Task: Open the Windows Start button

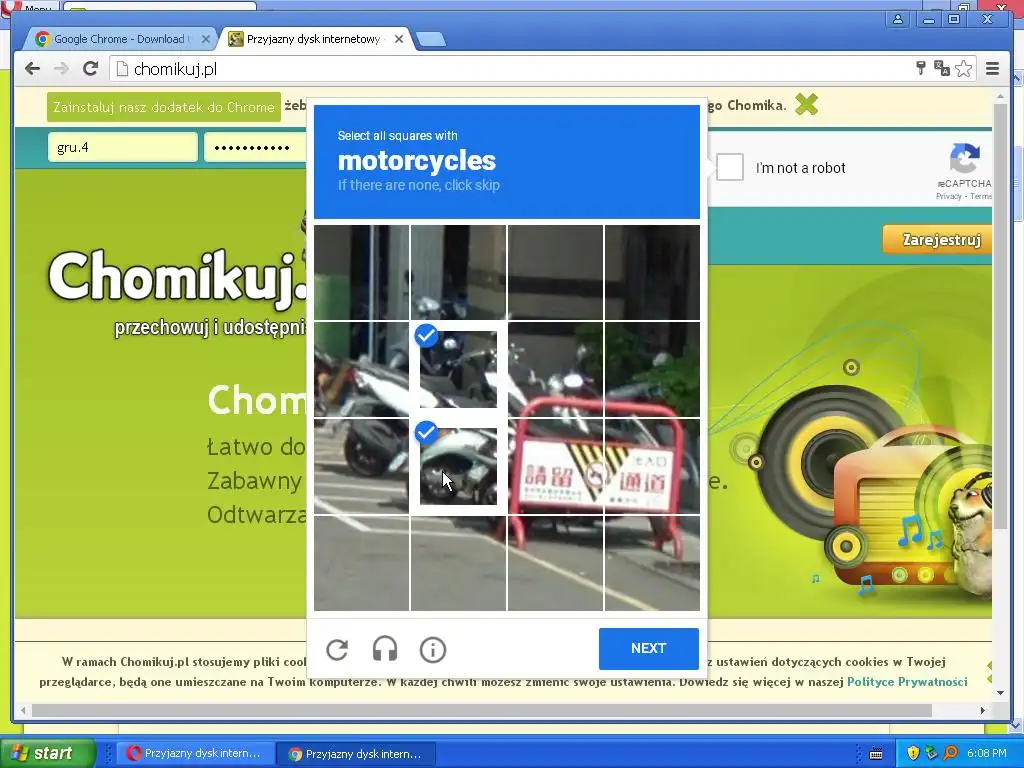Action: pos(47,753)
